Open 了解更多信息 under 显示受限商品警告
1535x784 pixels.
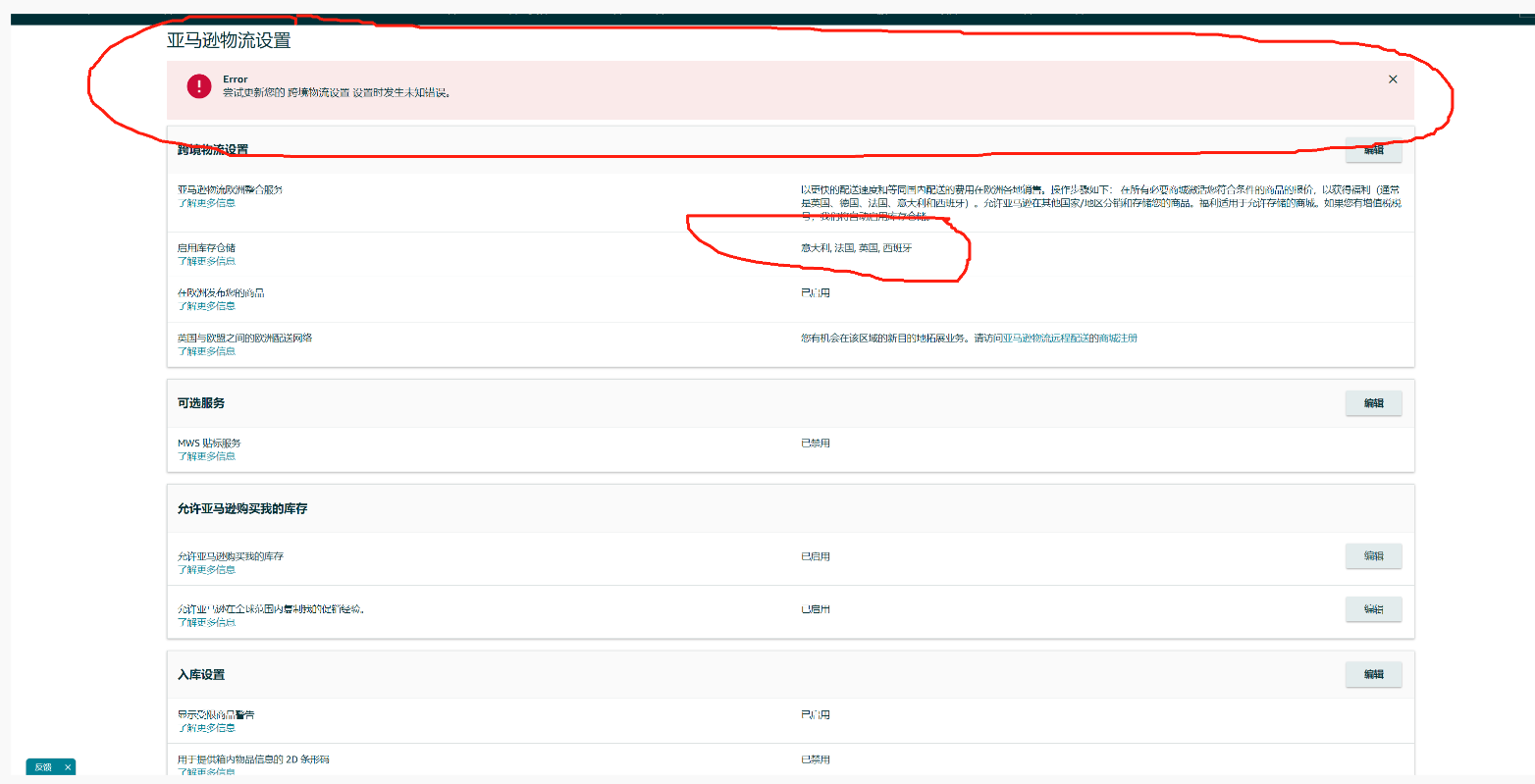click(x=206, y=728)
